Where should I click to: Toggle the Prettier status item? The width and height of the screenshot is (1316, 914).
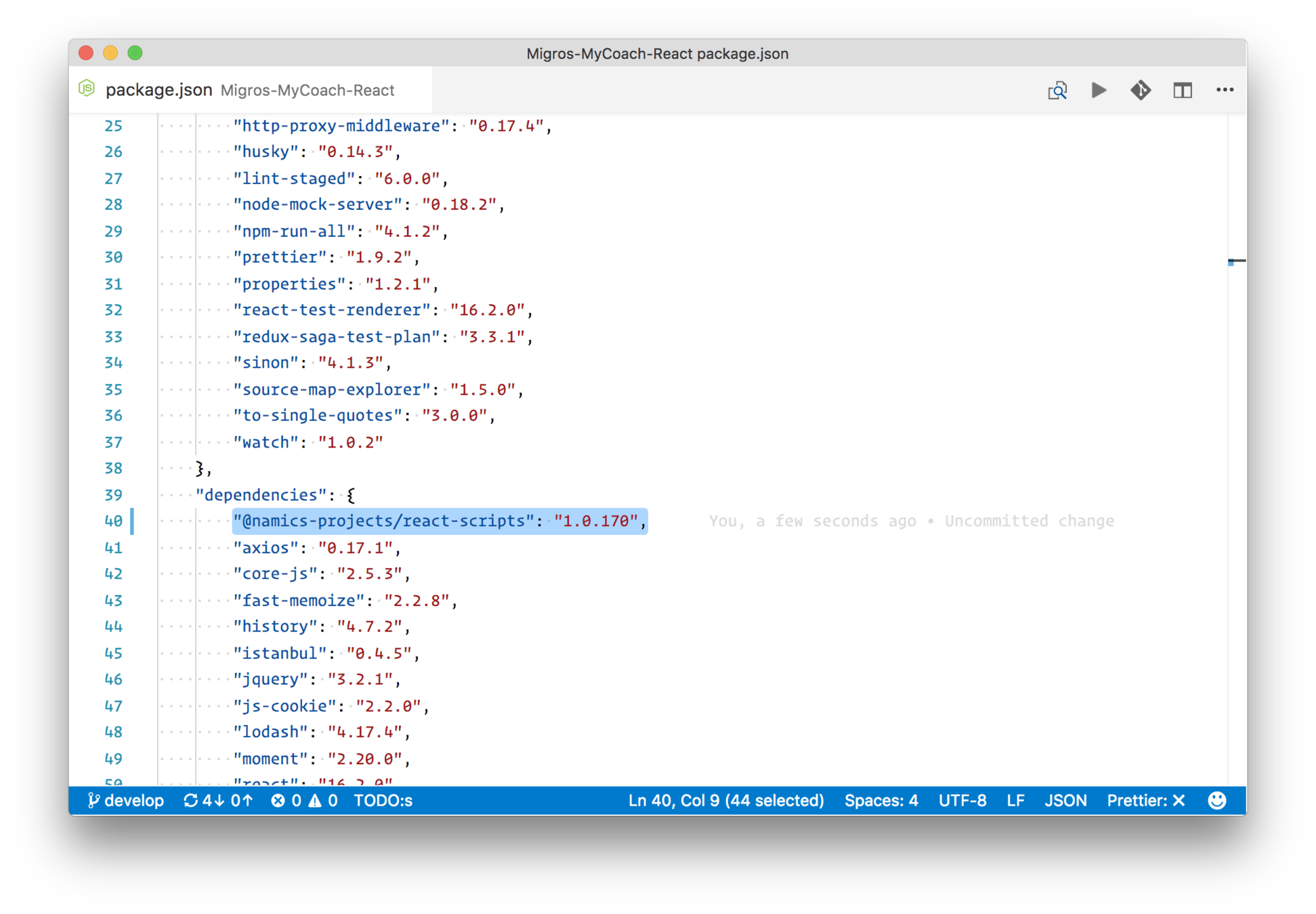click(1145, 800)
